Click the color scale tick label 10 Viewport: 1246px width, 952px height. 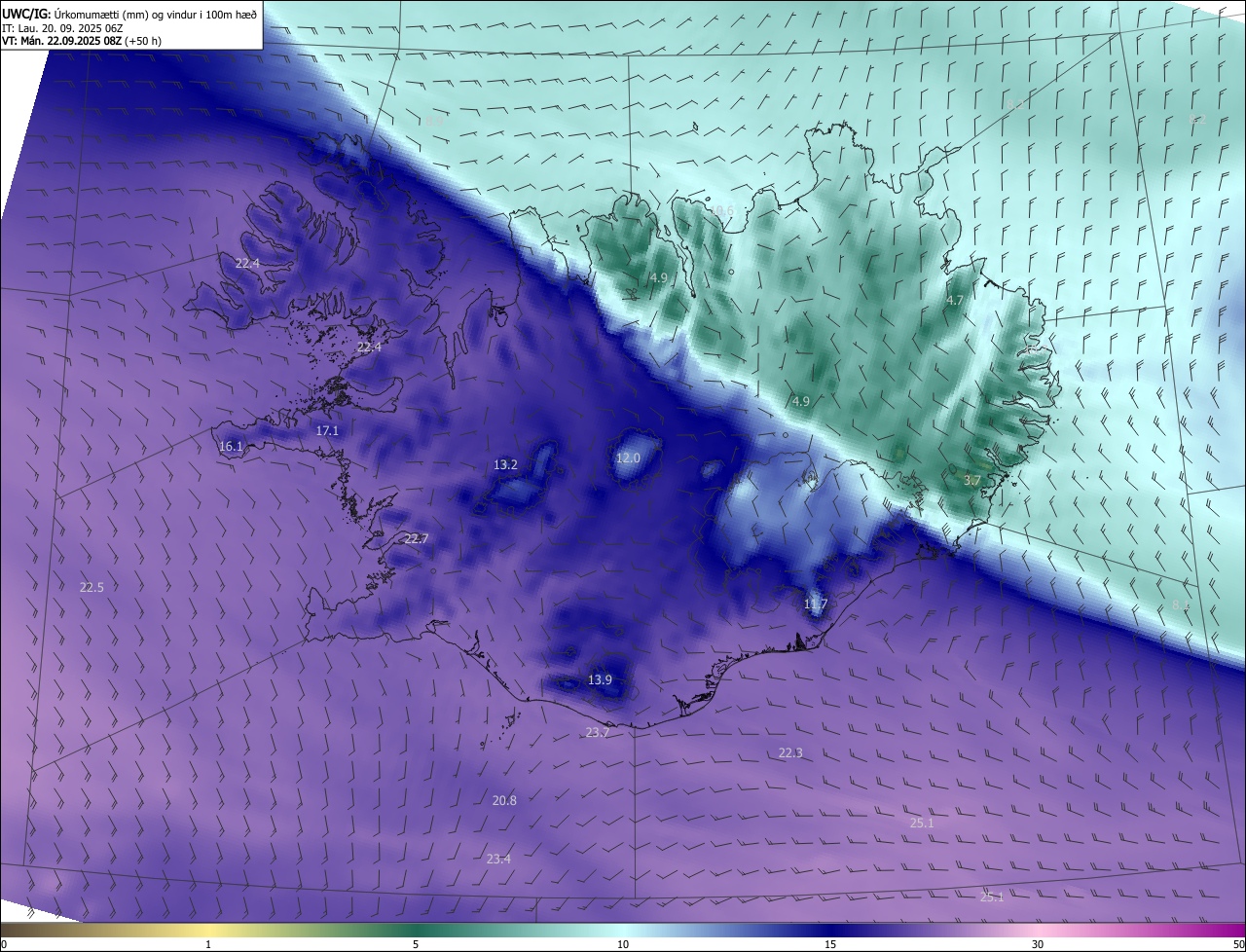[x=623, y=944]
